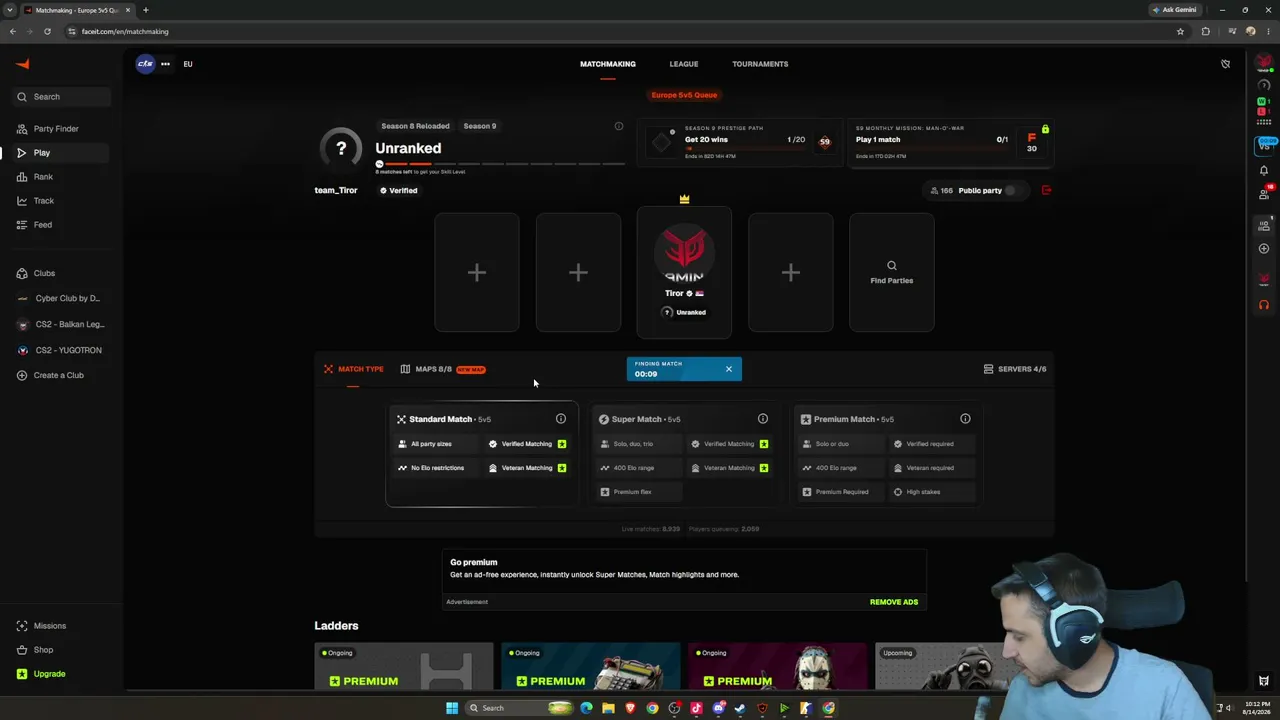The width and height of the screenshot is (1280, 720).
Task: Switch to the League tab
Action: [684, 64]
